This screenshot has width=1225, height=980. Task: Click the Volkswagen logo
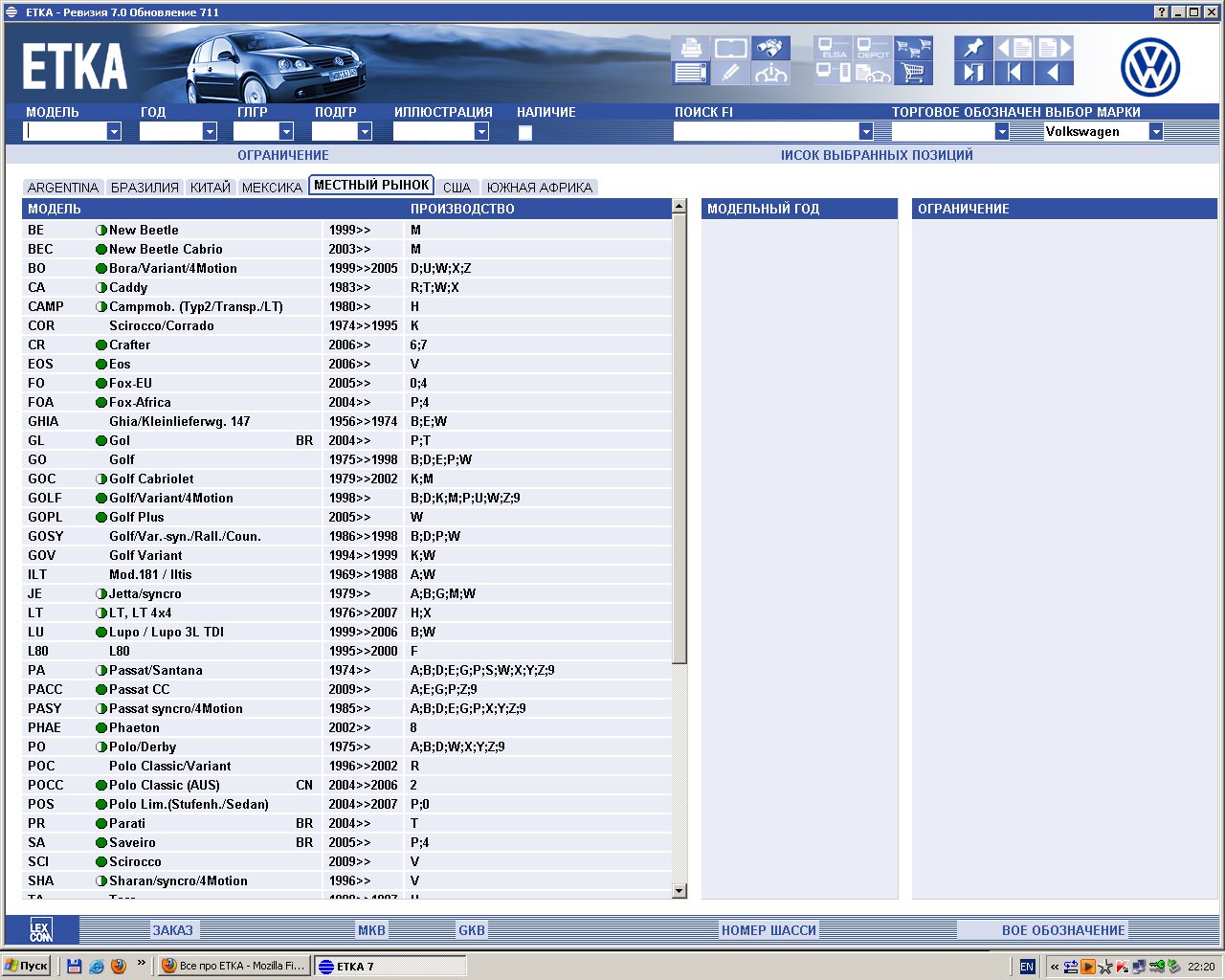coord(1150,67)
